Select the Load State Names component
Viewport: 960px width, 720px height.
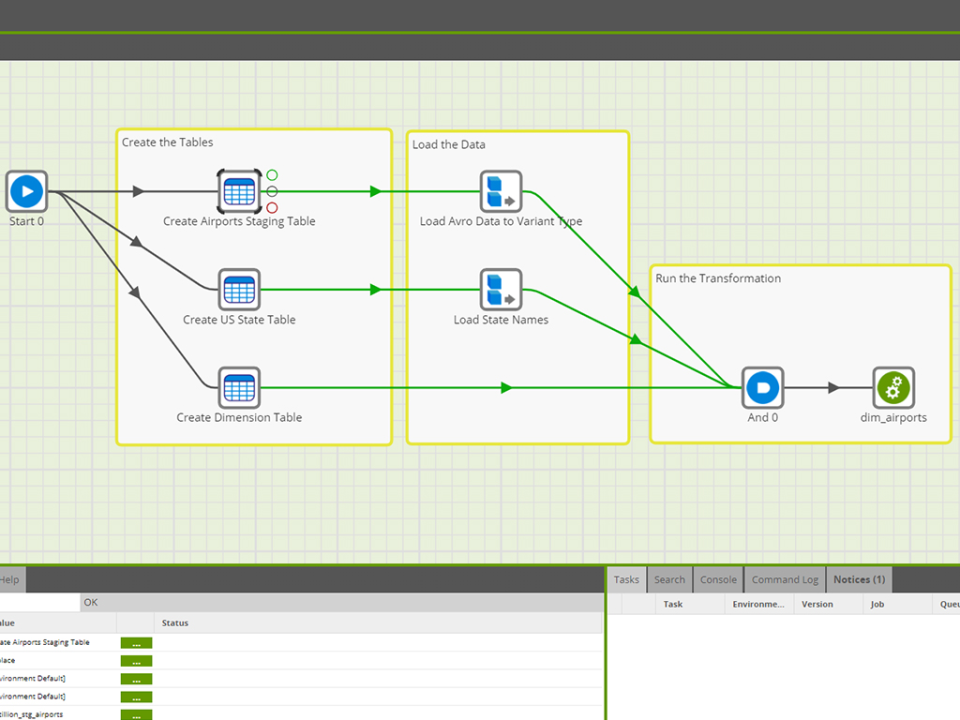(x=501, y=290)
